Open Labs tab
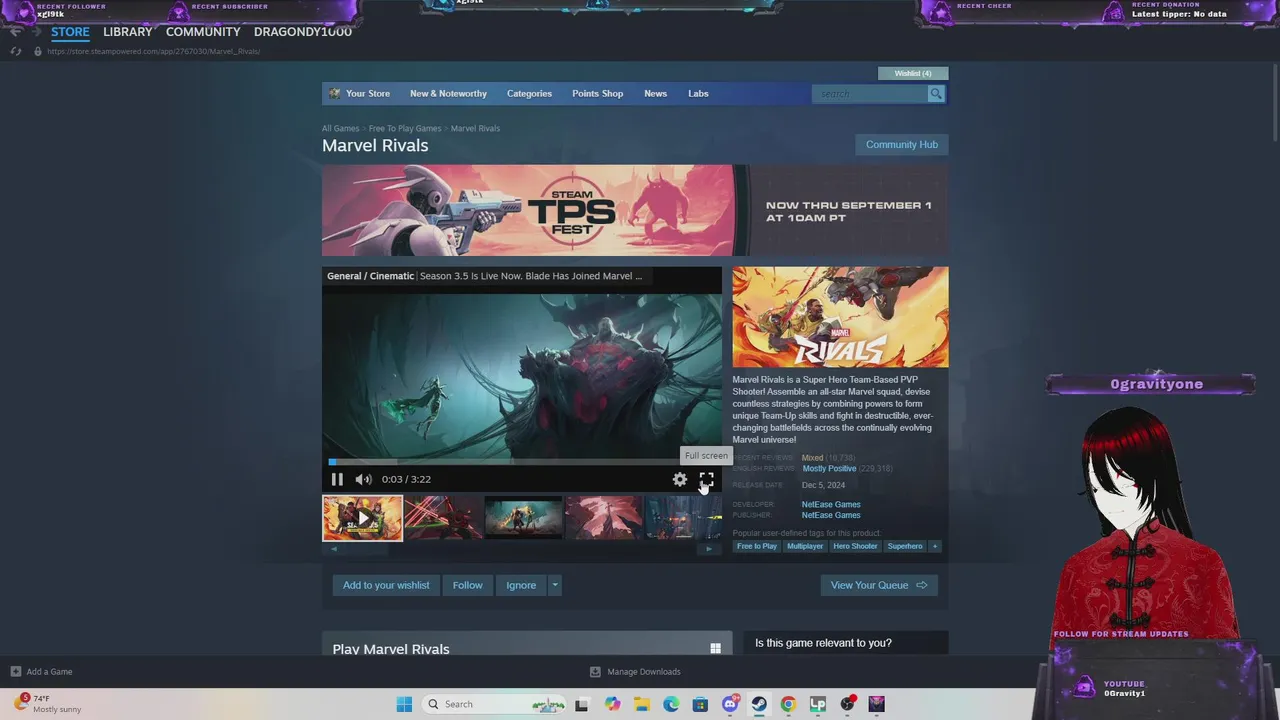This screenshot has height=720, width=1280. [698, 93]
